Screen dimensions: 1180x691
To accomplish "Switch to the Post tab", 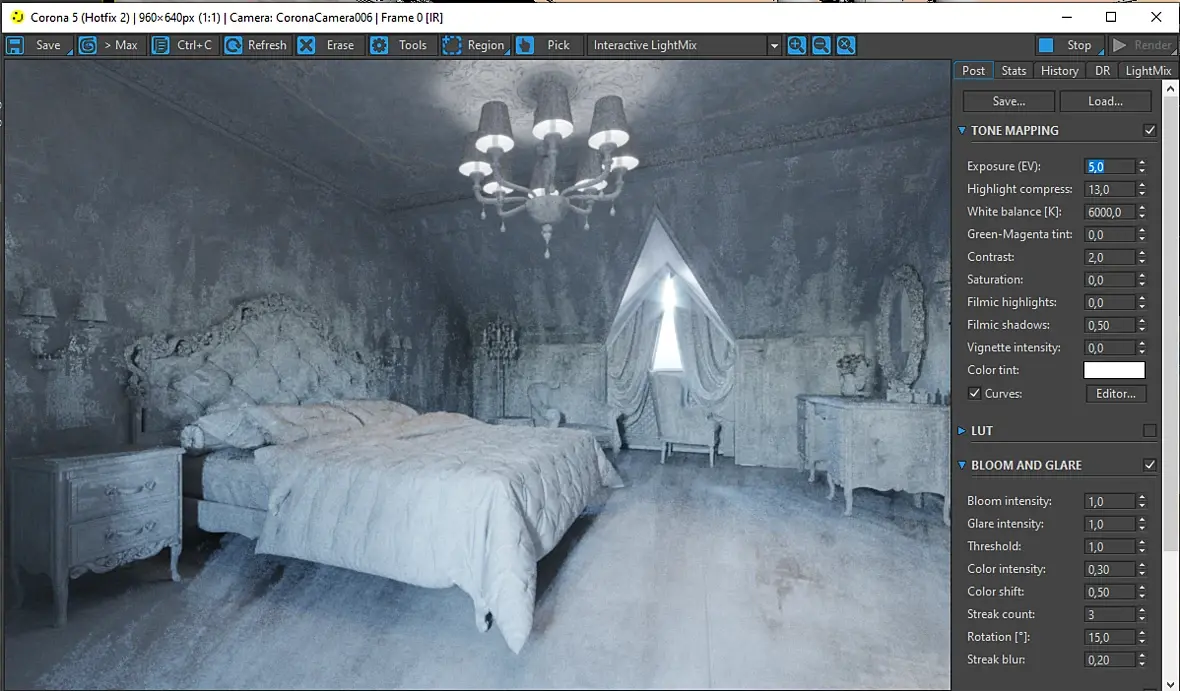I will (973, 70).
